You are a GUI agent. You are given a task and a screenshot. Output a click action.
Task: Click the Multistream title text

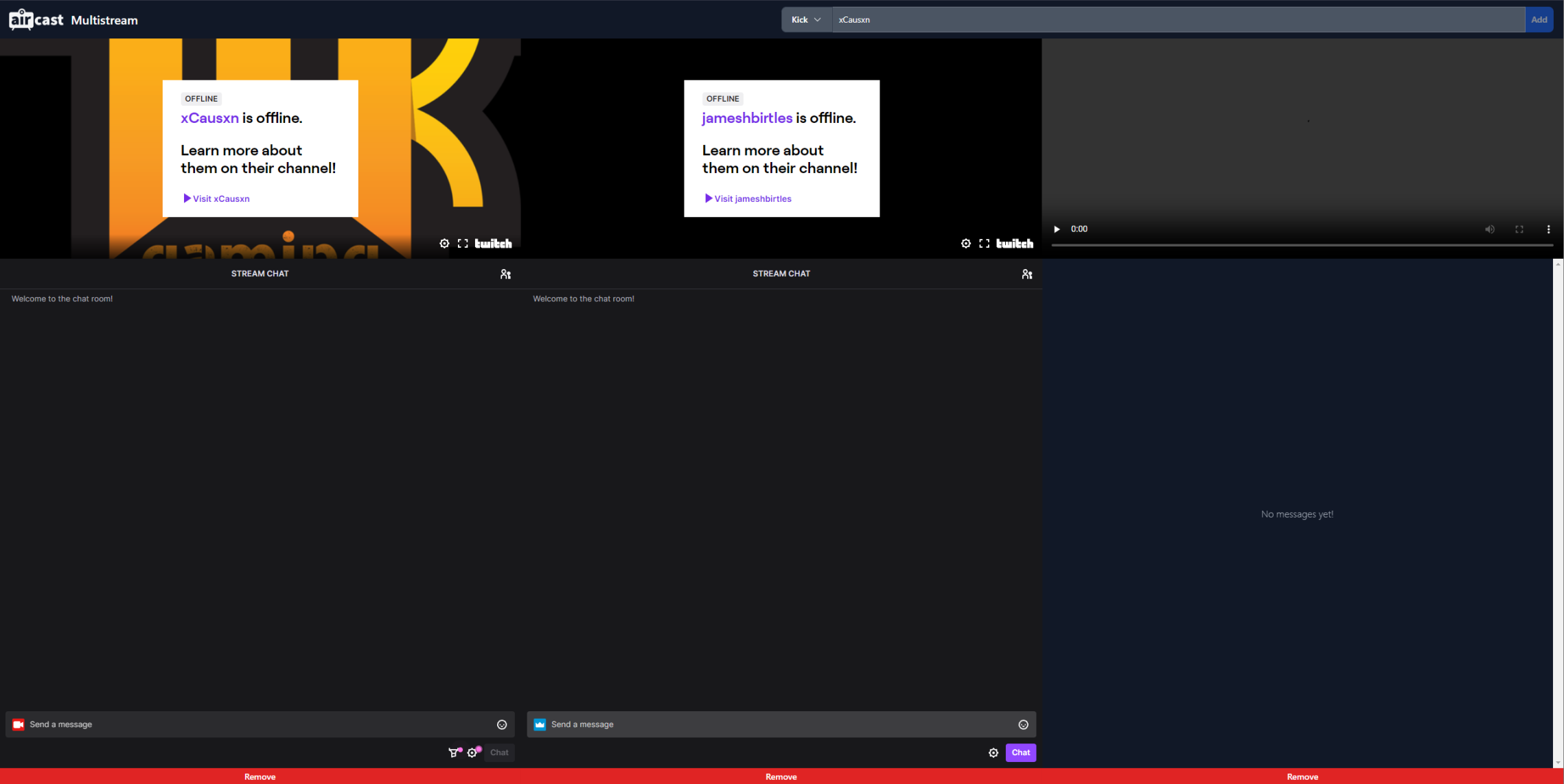click(x=104, y=20)
